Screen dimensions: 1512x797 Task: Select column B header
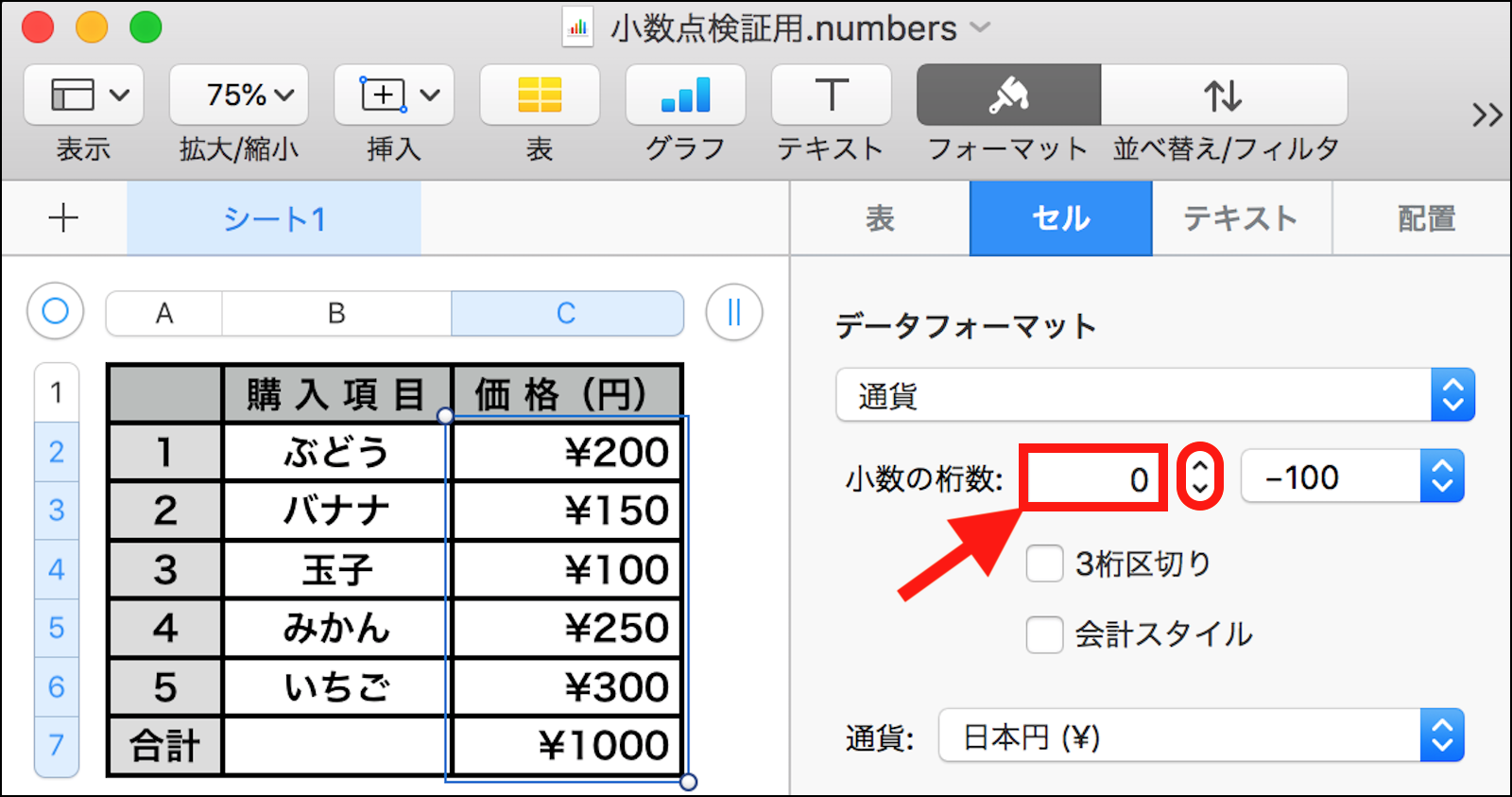click(x=336, y=313)
